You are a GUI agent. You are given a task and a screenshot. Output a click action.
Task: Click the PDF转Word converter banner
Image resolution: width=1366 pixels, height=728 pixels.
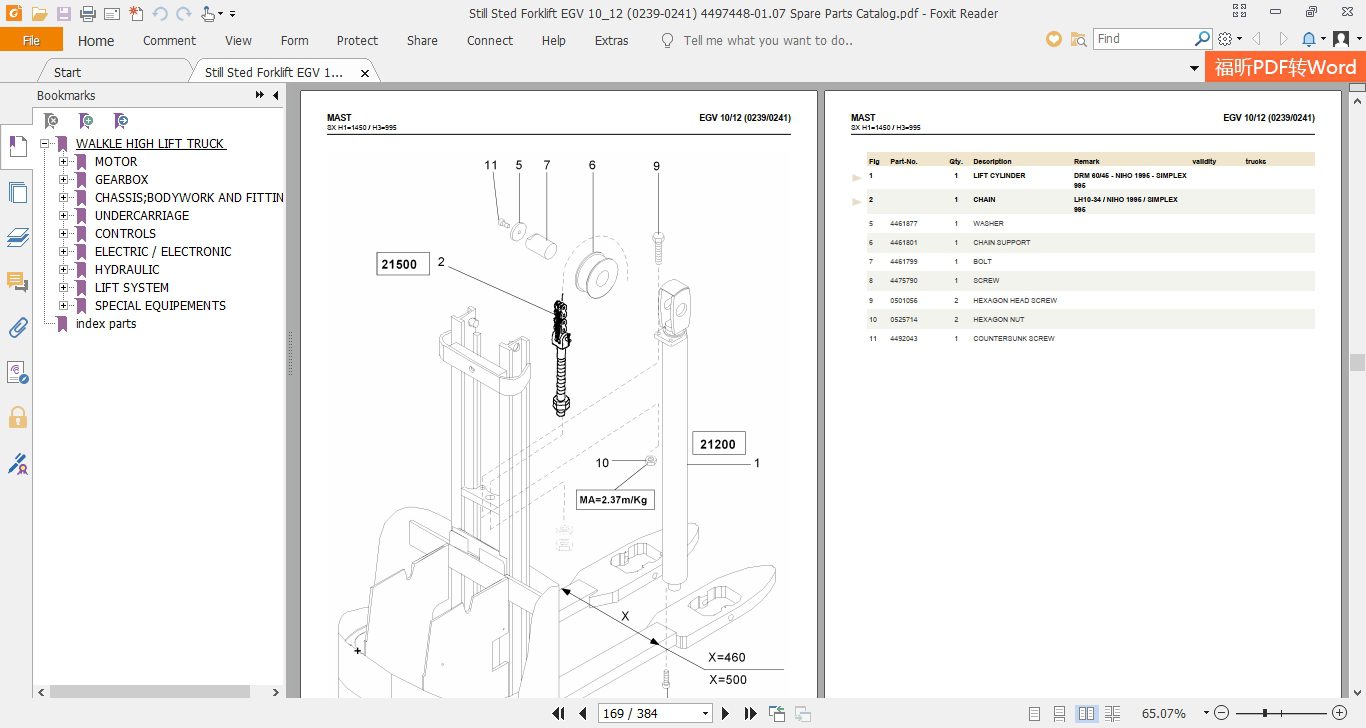pos(1285,67)
